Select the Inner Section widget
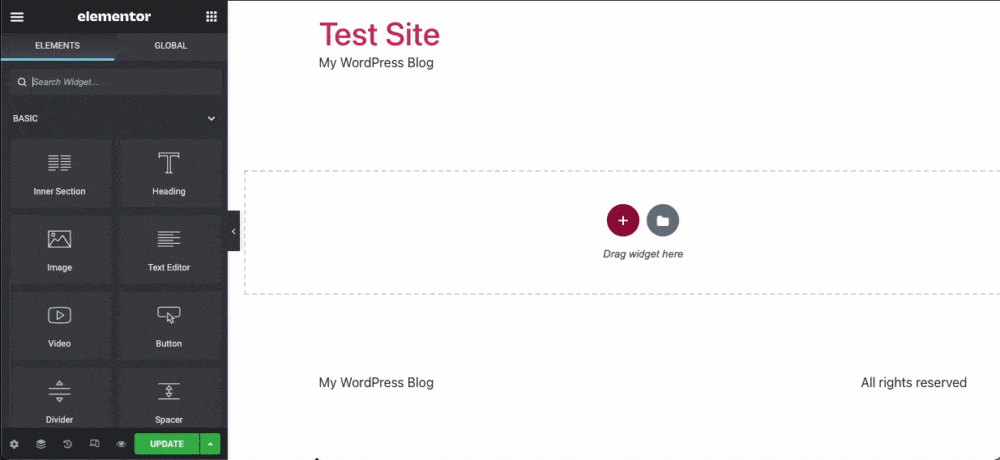The image size is (1000, 460). [x=59, y=174]
